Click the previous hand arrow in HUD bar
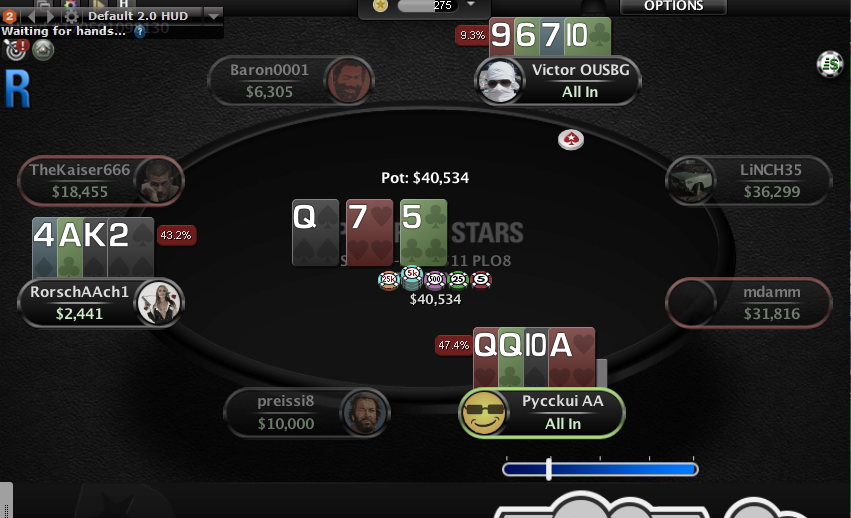Image resolution: width=851 pixels, height=518 pixels. tap(33, 16)
